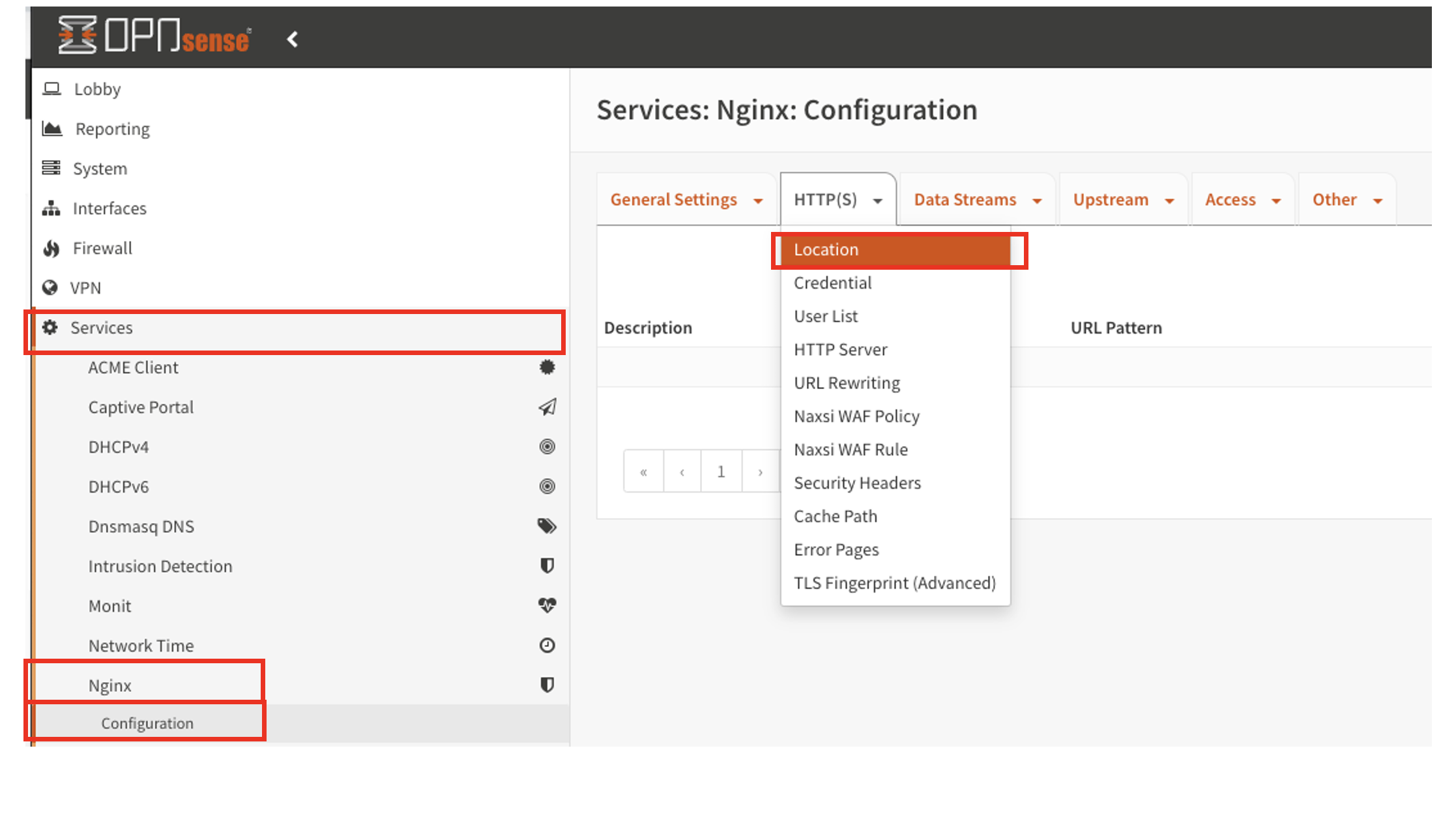Viewport: 1456px width, 817px height.
Task: Click the OPNsense logo
Action: point(154,36)
